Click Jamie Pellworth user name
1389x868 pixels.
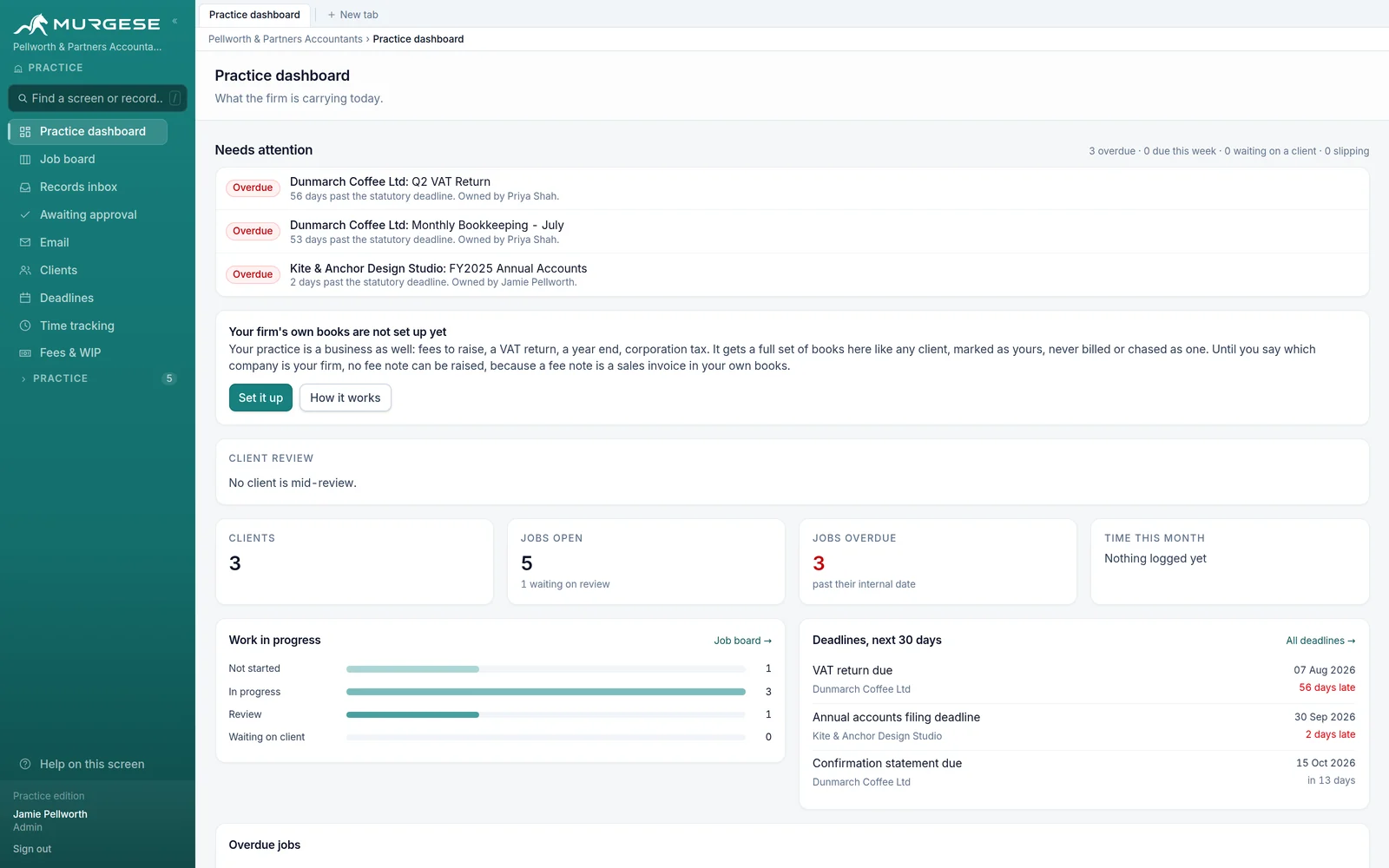[x=50, y=814]
